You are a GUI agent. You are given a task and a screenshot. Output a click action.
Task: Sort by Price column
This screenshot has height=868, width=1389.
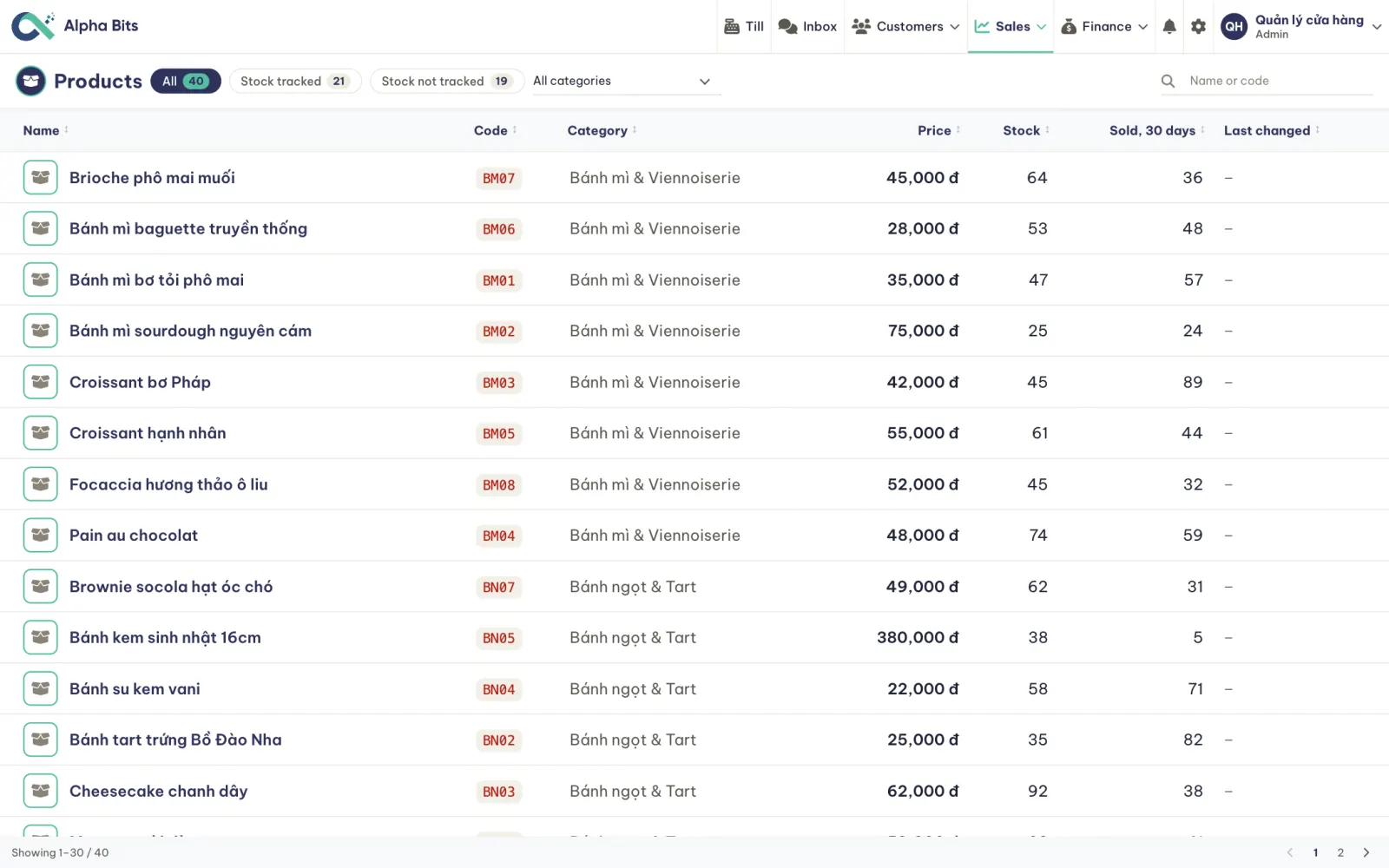click(939, 130)
